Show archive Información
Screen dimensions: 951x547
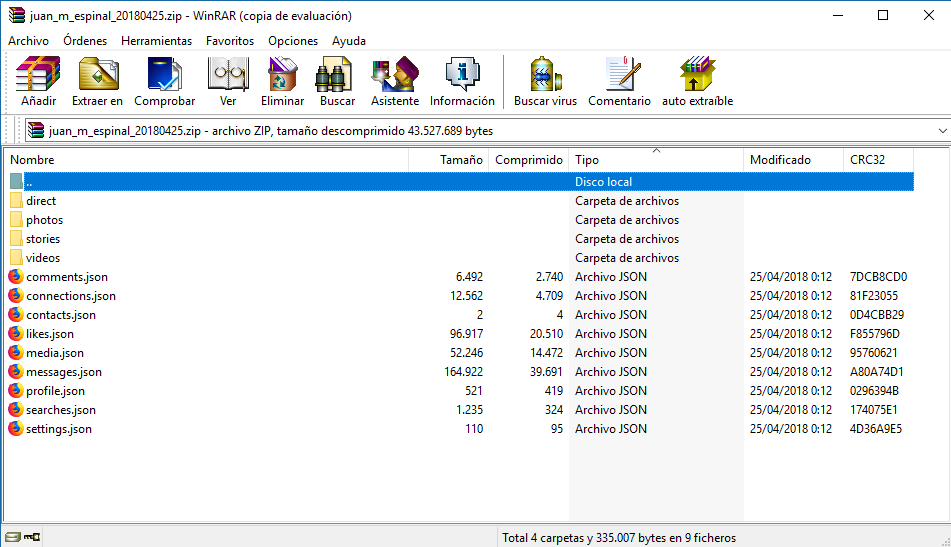(462, 81)
